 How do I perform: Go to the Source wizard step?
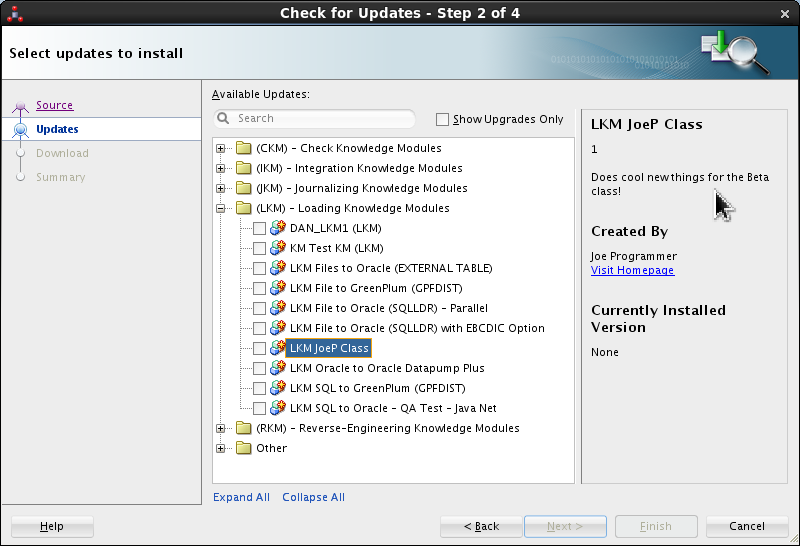click(x=55, y=105)
